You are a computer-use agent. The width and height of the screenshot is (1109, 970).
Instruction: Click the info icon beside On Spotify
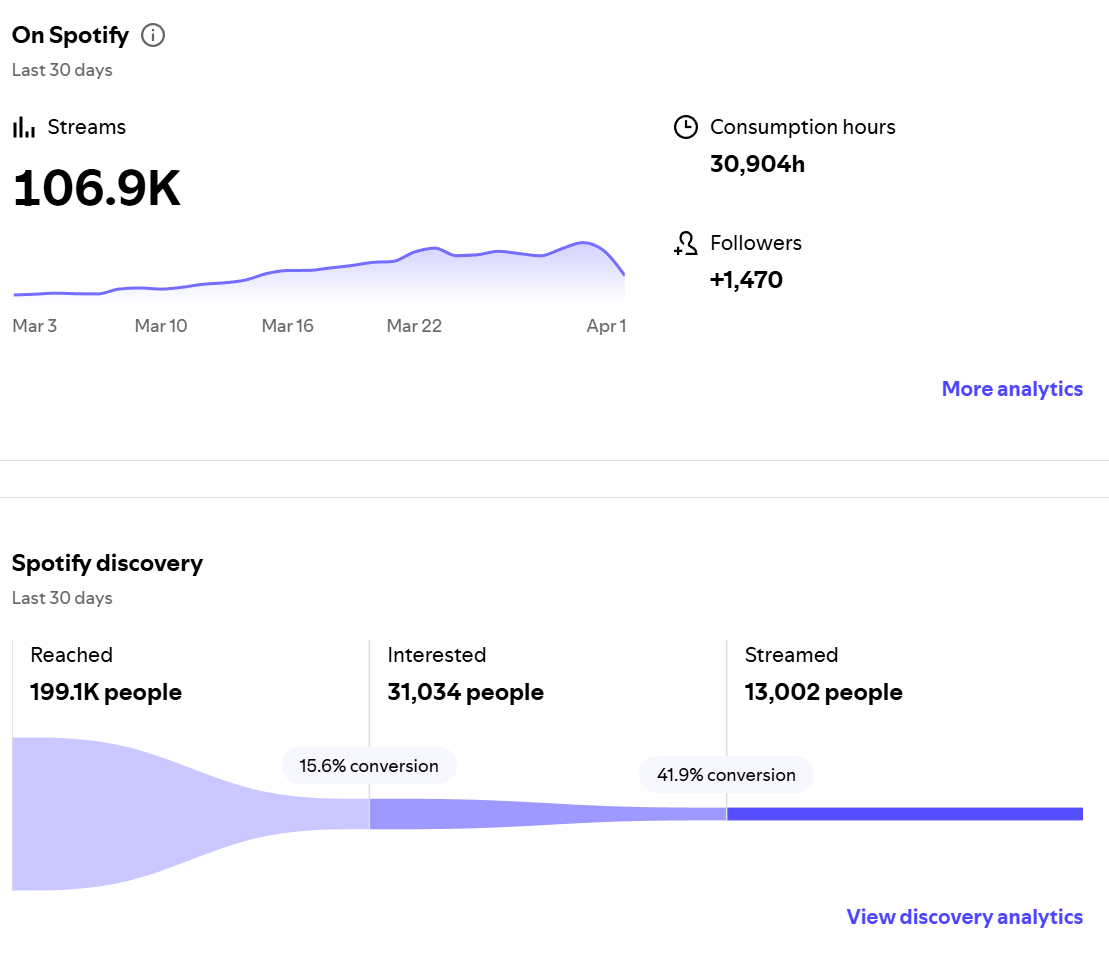[x=153, y=36]
